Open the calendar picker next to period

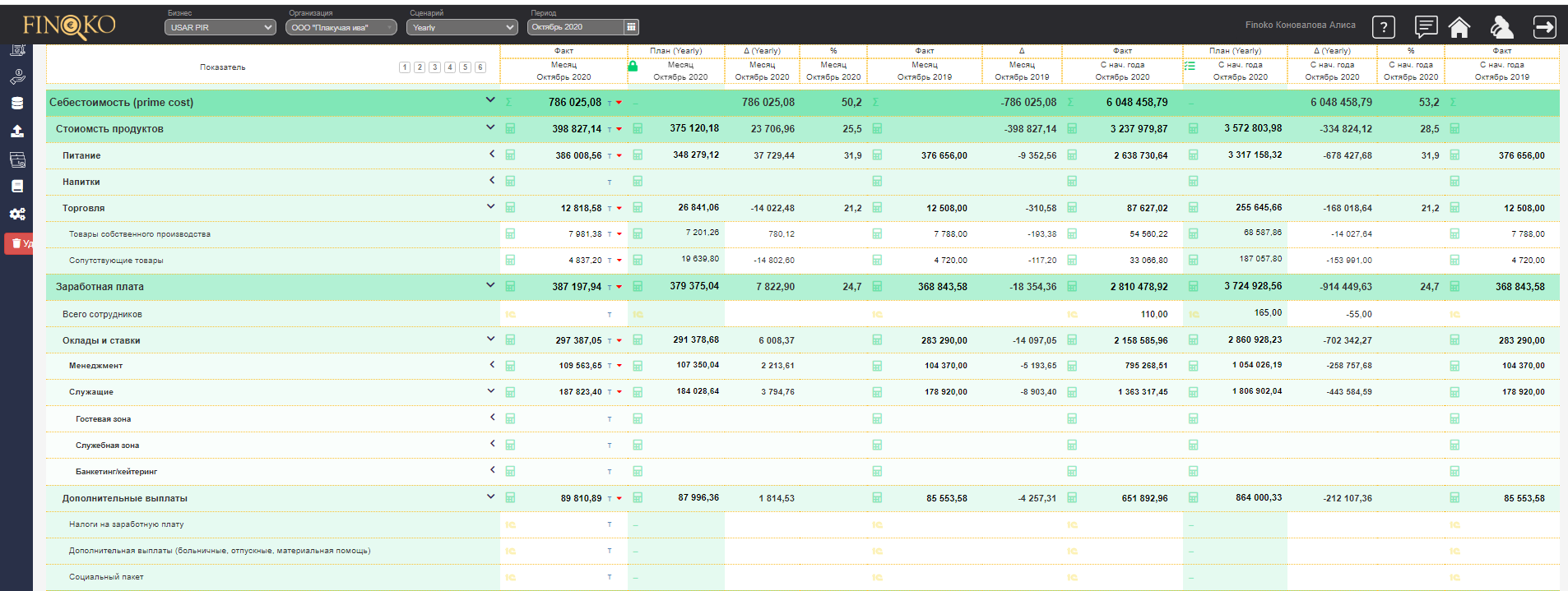(631, 27)
